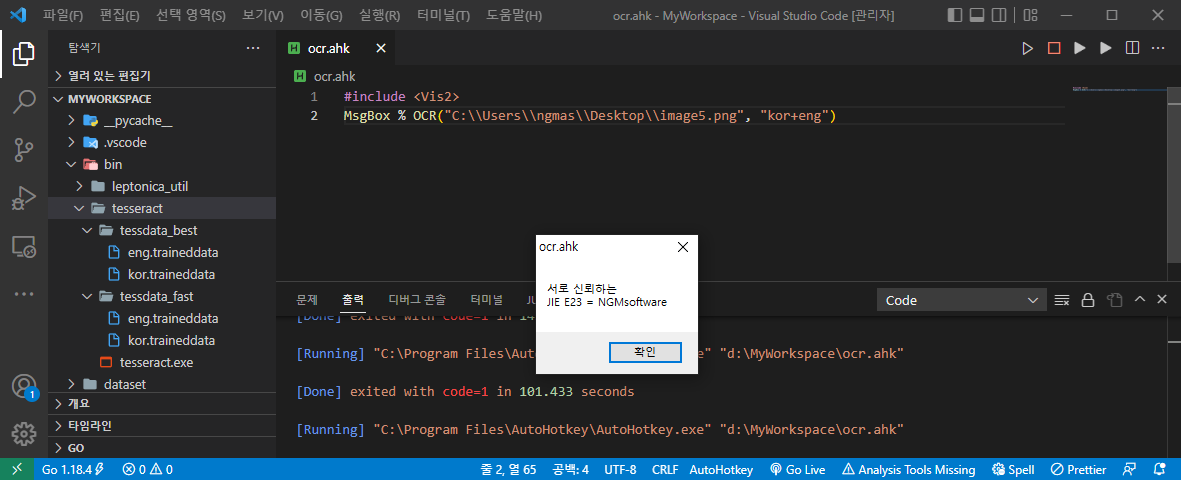Open the Search view in activity bar
1181x480 pixels.
[x=24, y=102]
